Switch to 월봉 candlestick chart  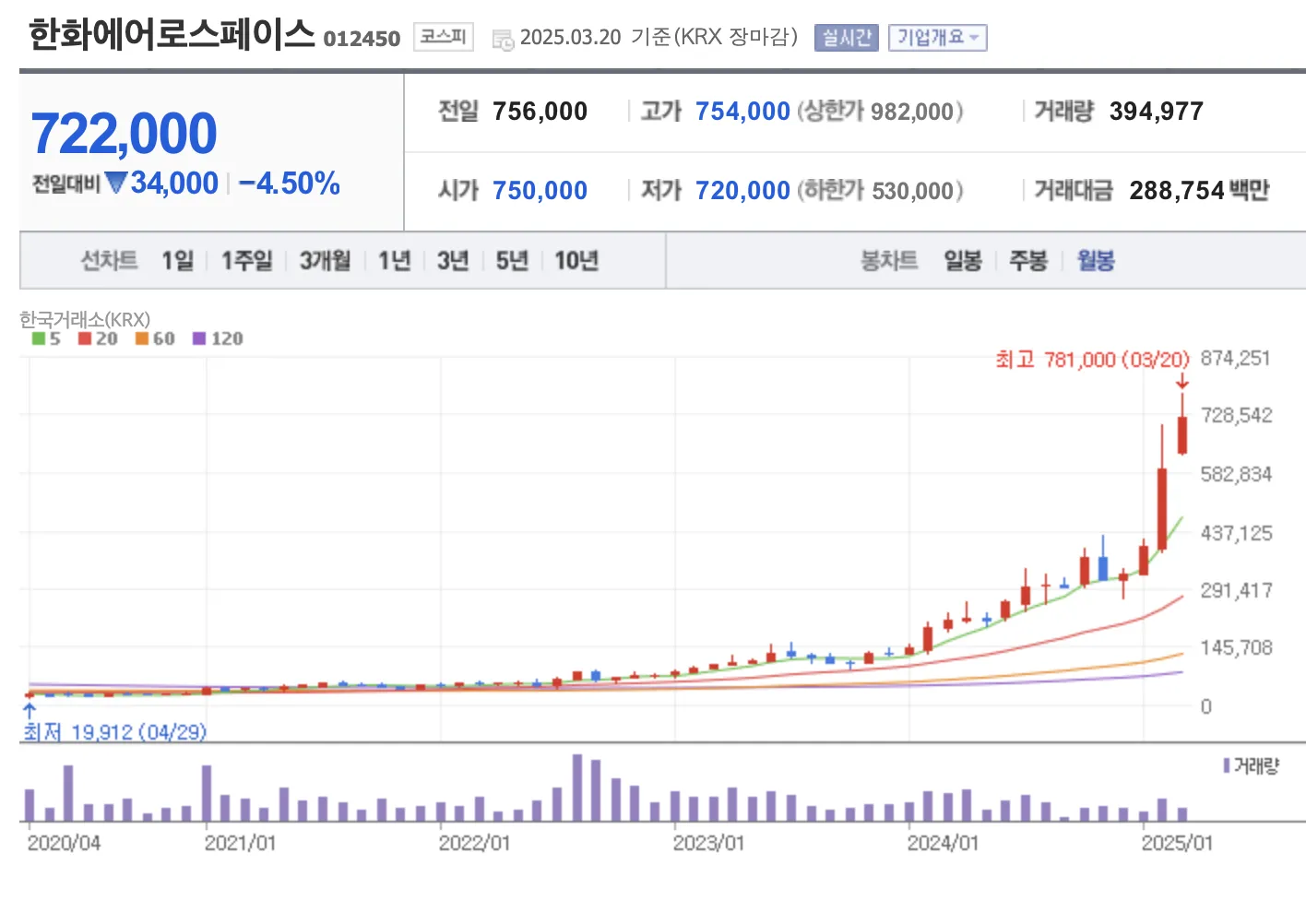click(x=1096, y=261)
